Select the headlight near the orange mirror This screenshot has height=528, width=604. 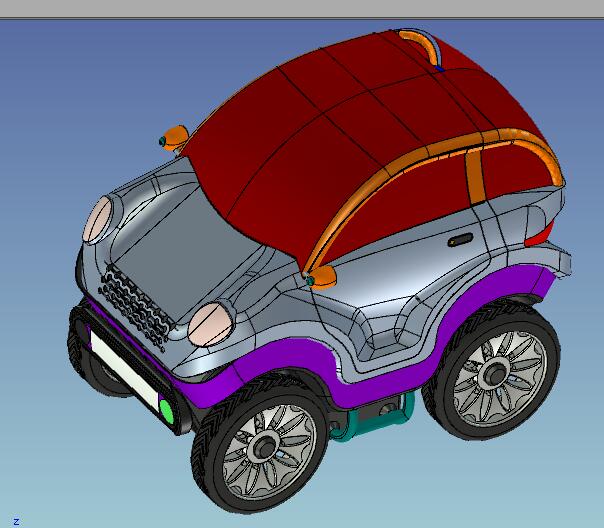click(x=210, y=324)
